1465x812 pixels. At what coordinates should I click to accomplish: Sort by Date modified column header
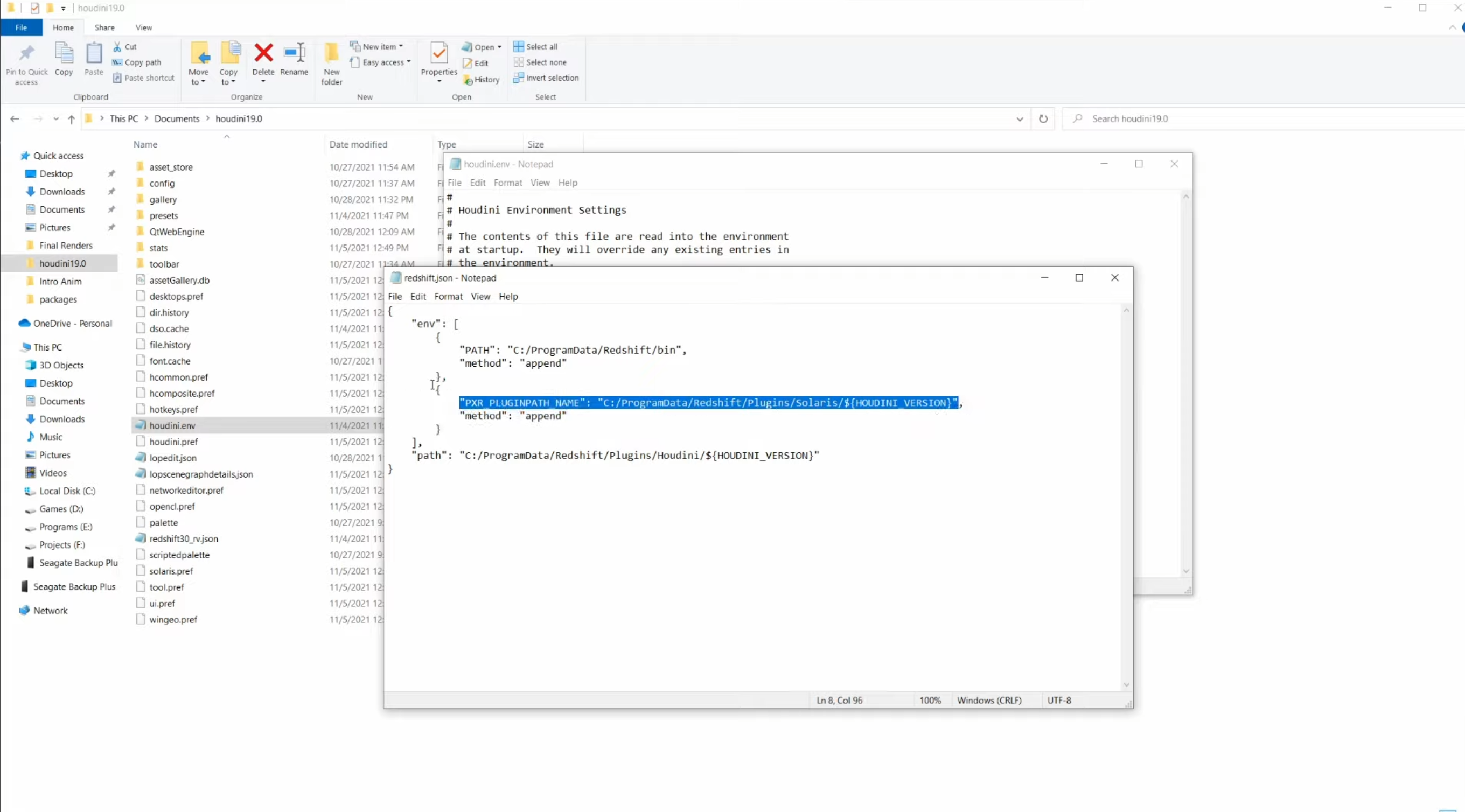click(358, 144)
